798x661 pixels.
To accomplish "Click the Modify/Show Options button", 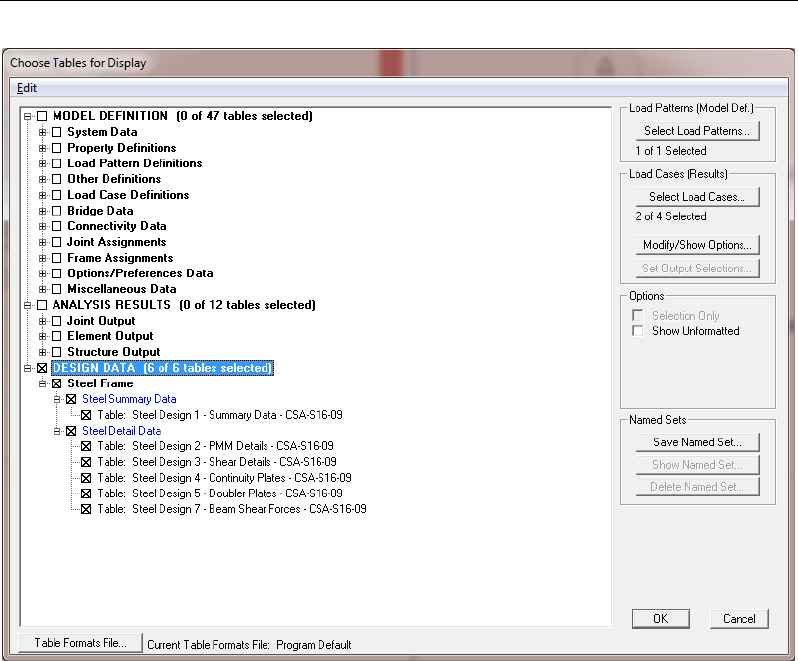I will (x=697, y=245).
